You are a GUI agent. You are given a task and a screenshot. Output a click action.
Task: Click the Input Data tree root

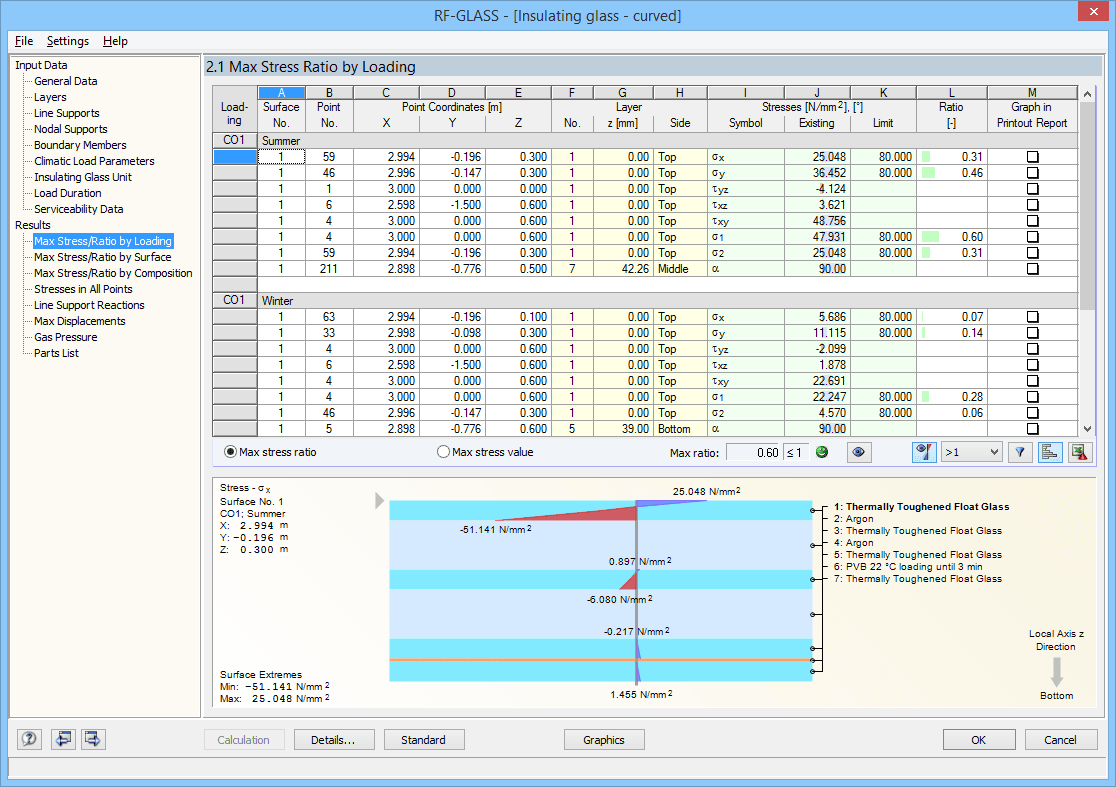[x=41, y=65]
